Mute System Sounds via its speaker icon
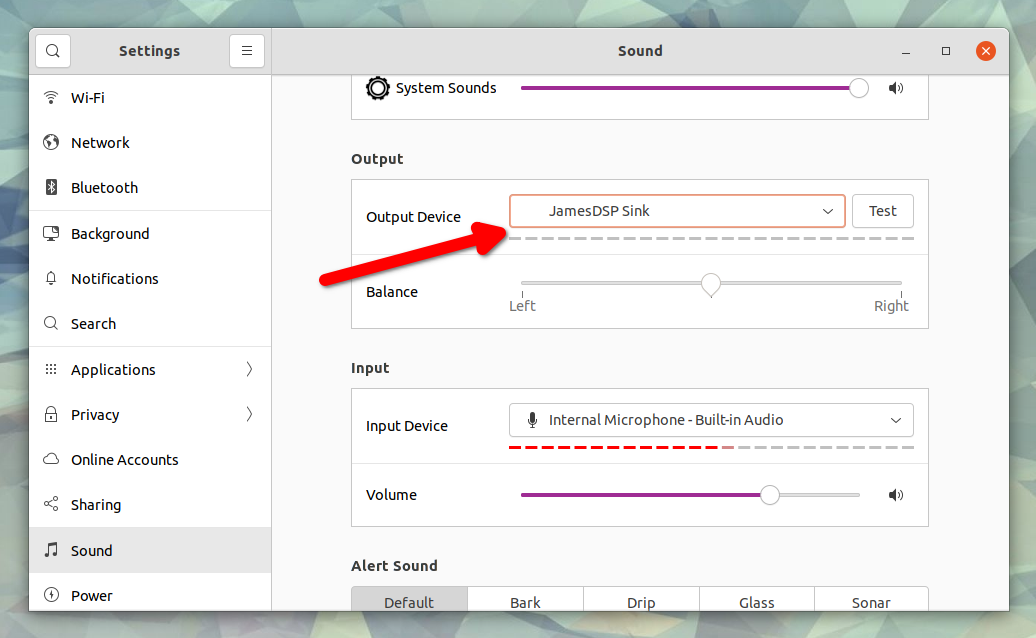 click(895, 88)
